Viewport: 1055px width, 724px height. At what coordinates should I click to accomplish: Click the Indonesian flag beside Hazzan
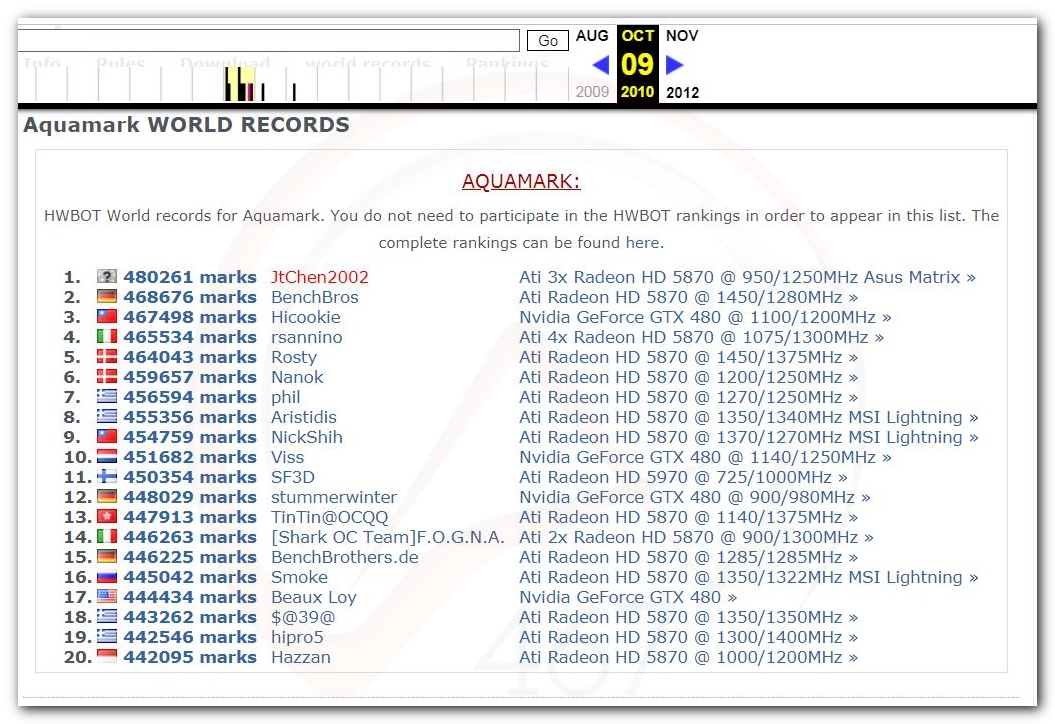pos(106,656)
